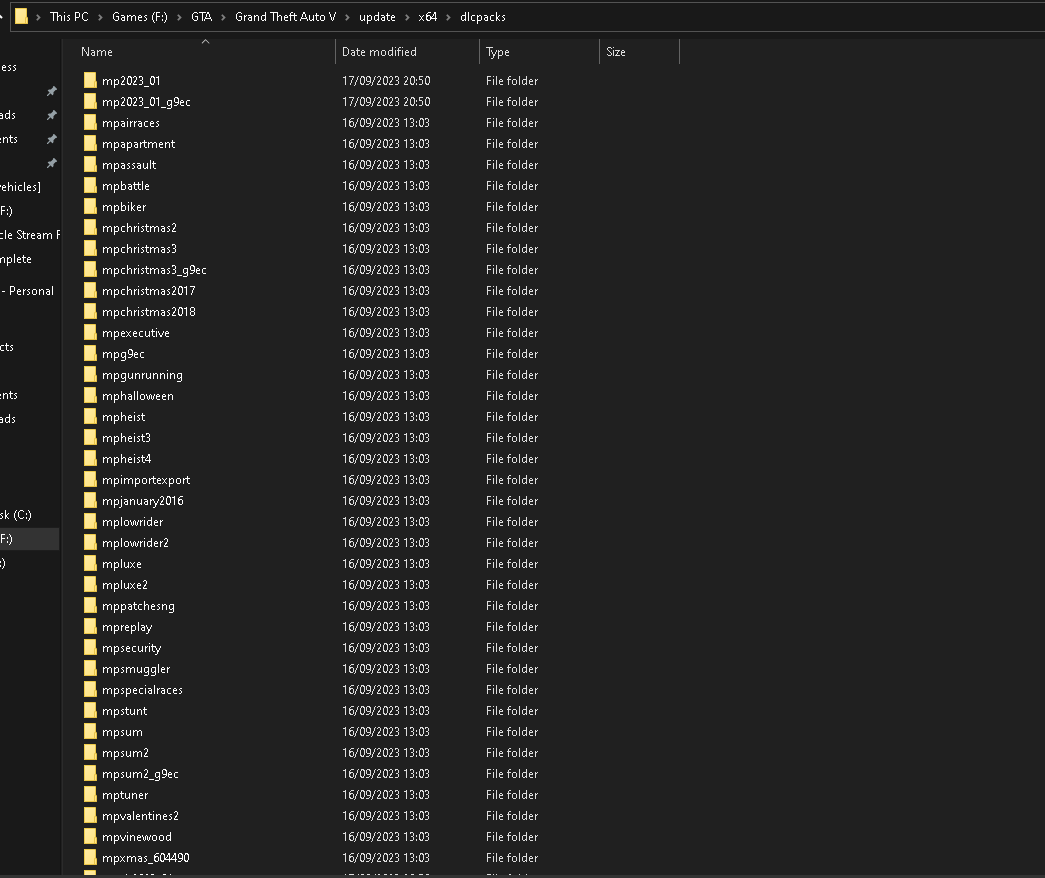Navigate to This PC in the address bar
The image size is (1045, 878).
tap(69, 17)
